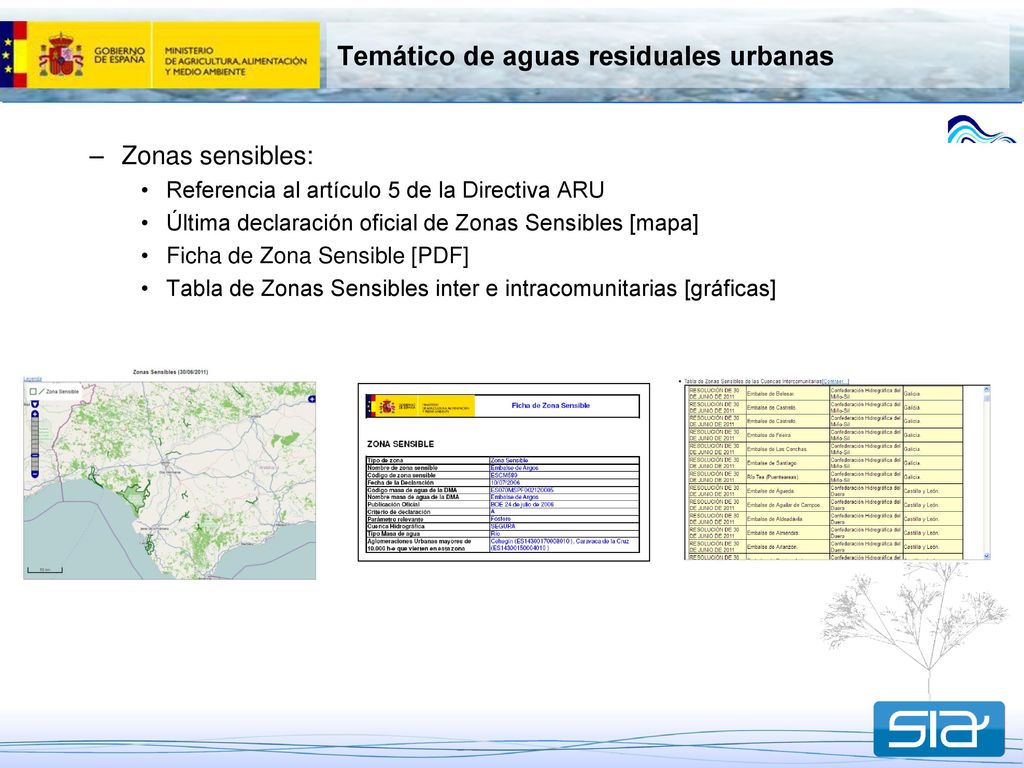Click the blue wave logo at top right
1024x768 pixels.
tap(980, 129)
